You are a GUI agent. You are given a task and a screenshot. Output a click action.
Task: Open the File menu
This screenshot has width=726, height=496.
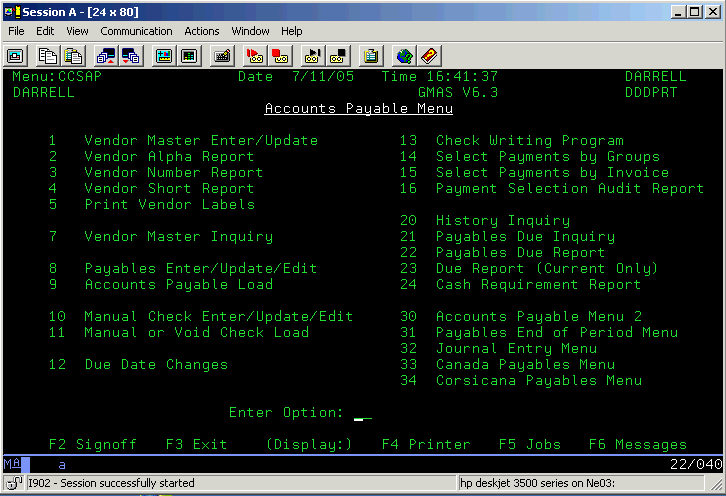pos(16,31)
